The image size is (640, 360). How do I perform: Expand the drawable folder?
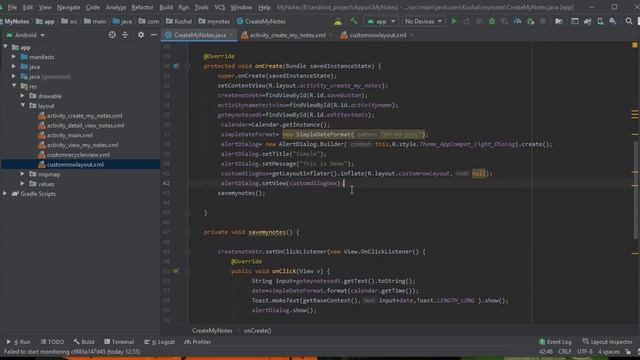pos(22,96)
